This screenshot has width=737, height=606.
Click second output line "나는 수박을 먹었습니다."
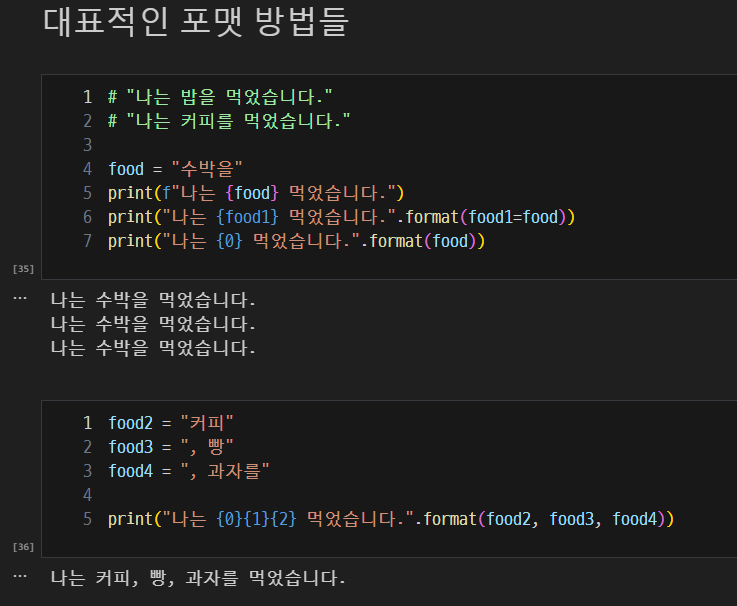click(153, 324)
